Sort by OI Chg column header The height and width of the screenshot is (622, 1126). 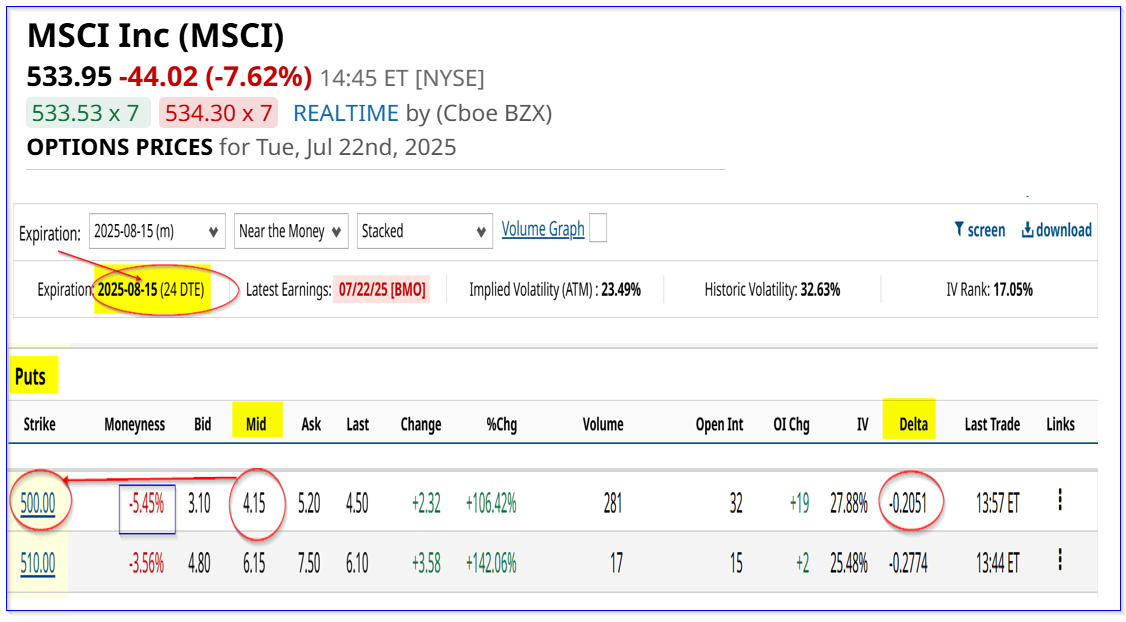(791, 424)
